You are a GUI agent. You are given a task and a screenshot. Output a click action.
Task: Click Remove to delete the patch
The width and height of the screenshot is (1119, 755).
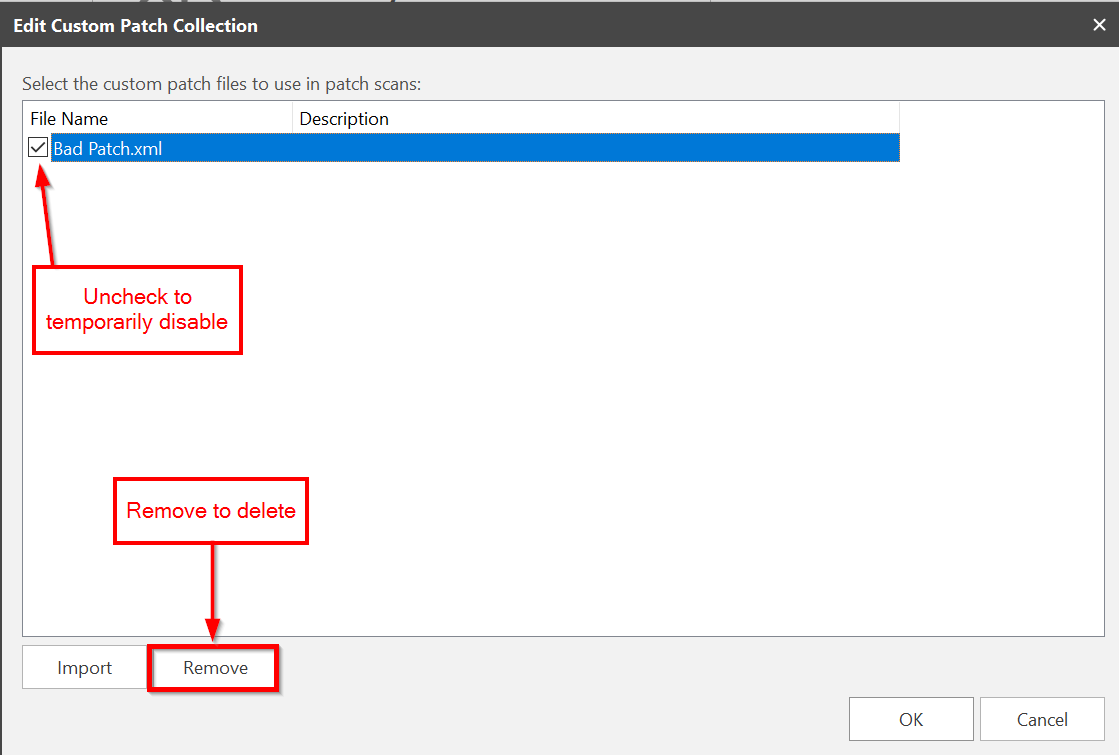[x=215, y=668]
